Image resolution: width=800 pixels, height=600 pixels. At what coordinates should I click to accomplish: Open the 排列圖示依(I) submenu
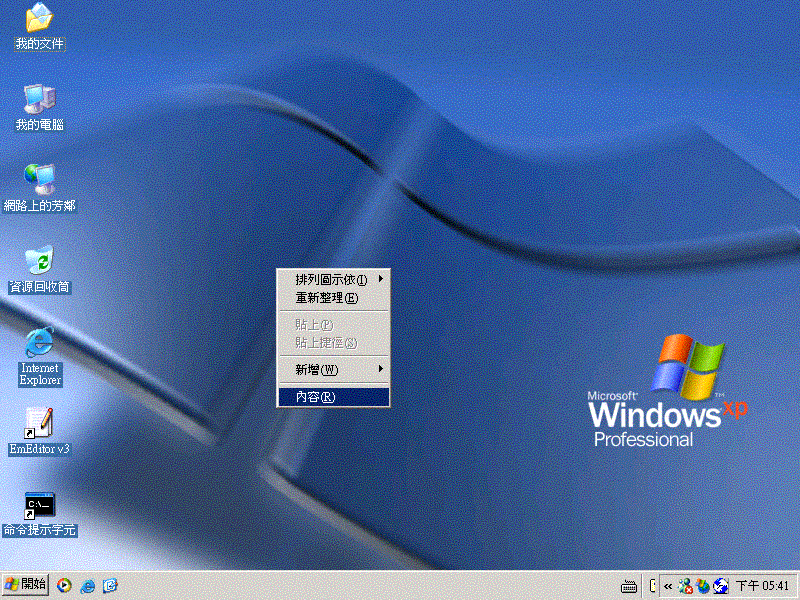[334, 280]
